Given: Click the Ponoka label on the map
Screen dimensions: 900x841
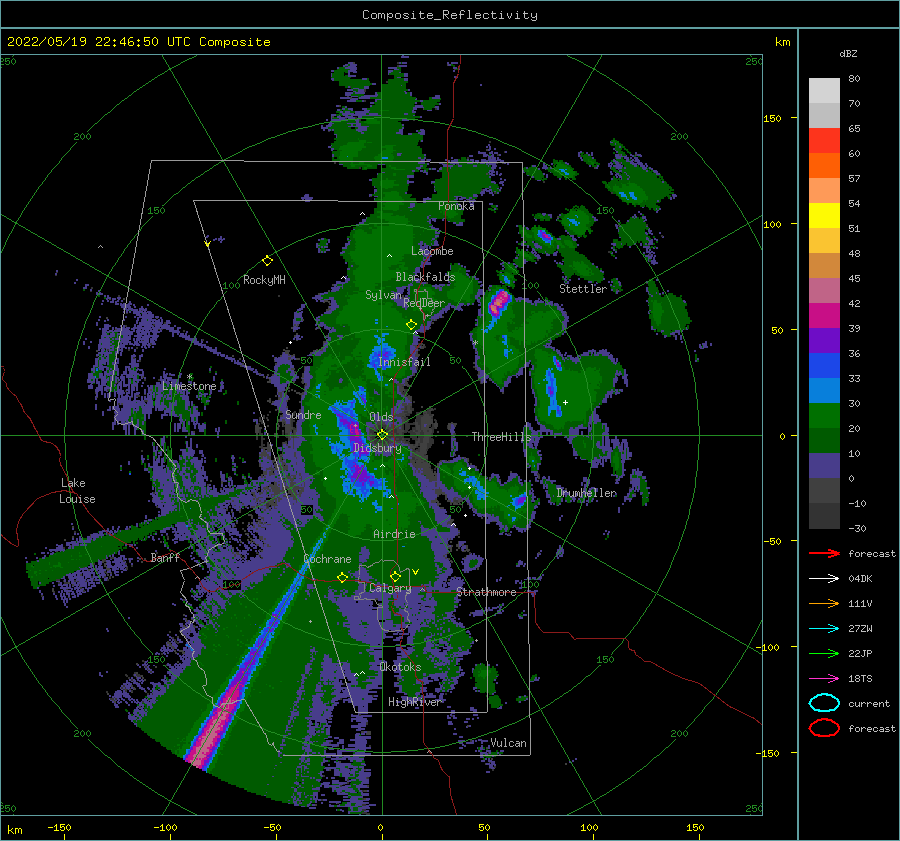Looking at the screenshot, I should [456, 206].
